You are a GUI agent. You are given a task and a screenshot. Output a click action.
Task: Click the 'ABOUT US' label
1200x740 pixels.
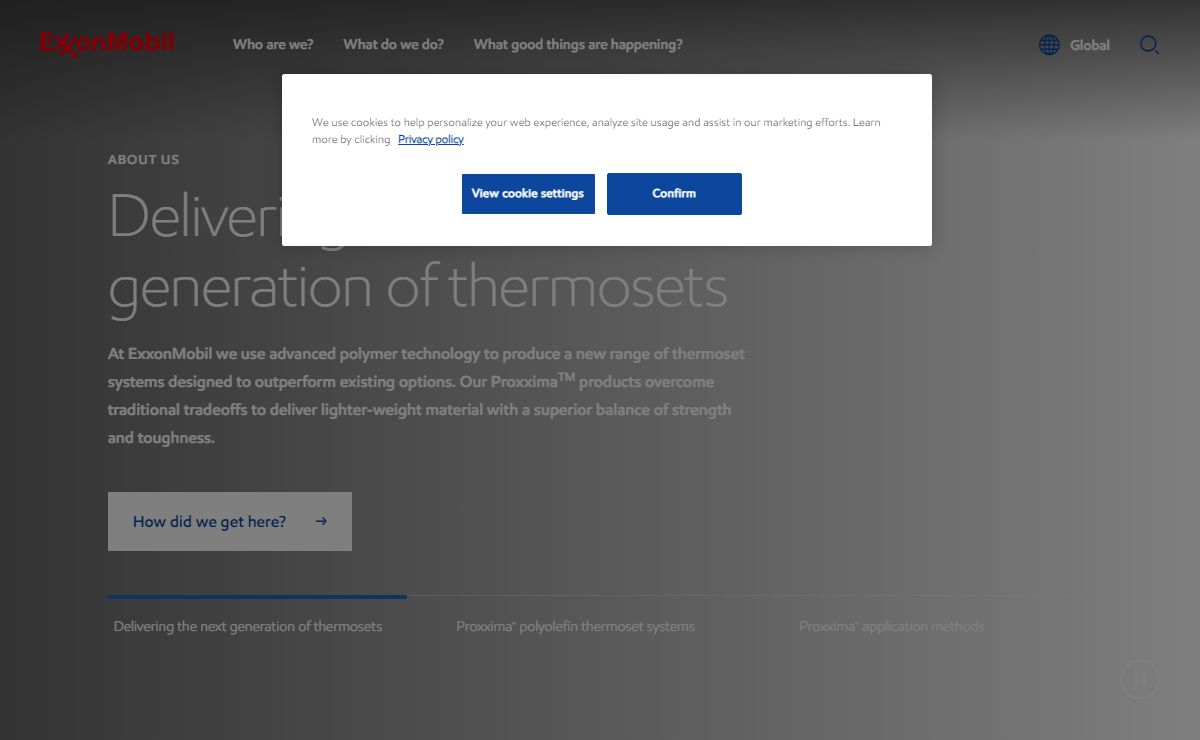[x=144, y=160]
